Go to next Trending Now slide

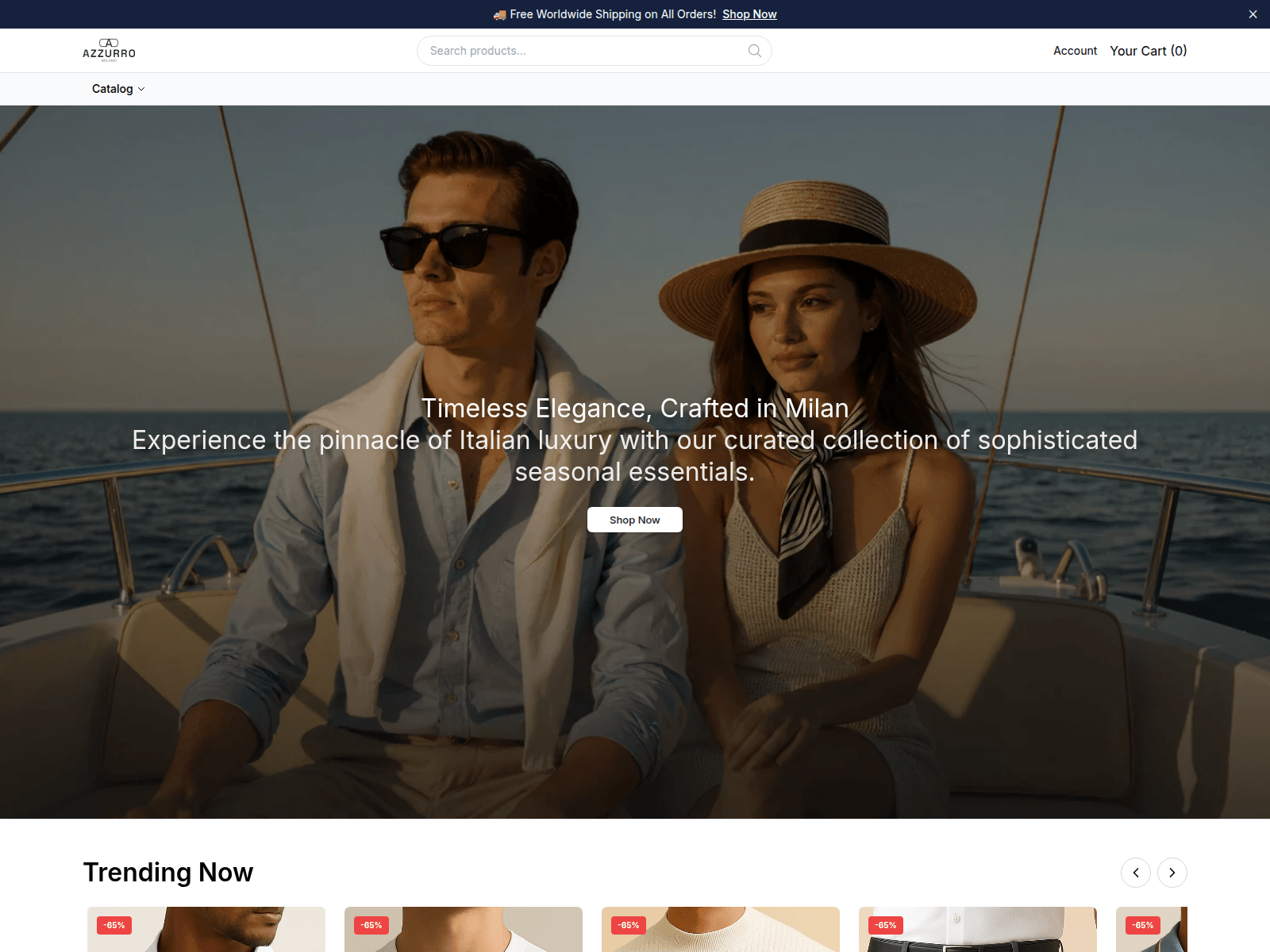(x=1172, y=873)
